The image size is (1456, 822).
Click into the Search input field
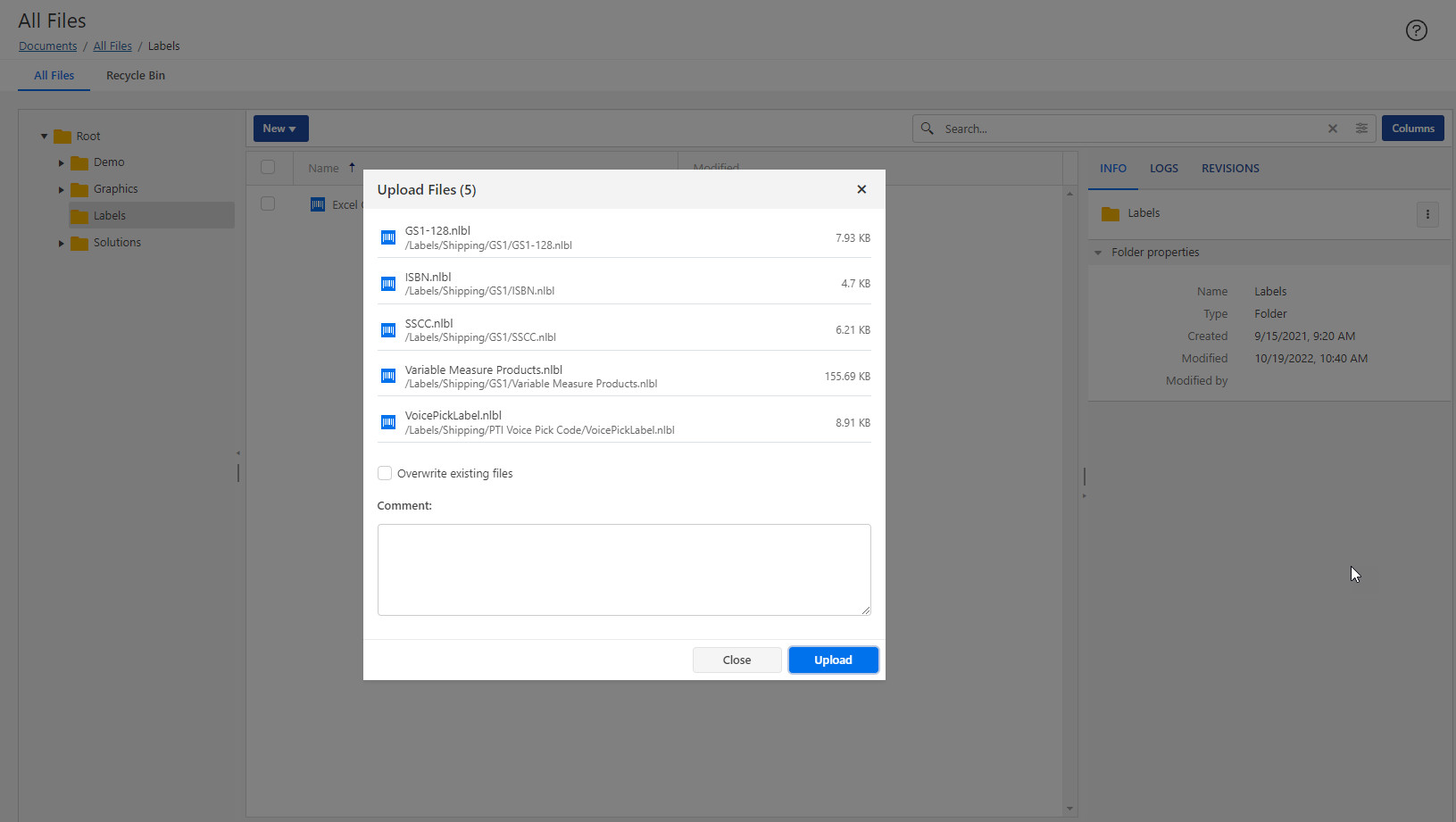click(x=1132, y=129)
